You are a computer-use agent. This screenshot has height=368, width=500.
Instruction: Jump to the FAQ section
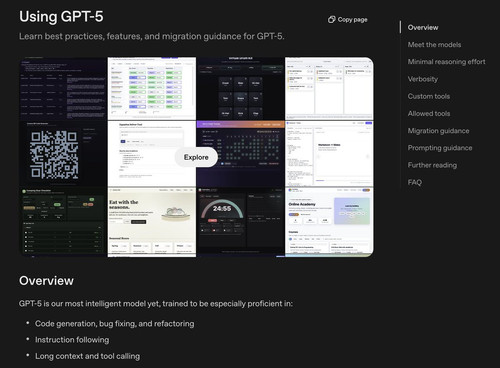[415, 182]
